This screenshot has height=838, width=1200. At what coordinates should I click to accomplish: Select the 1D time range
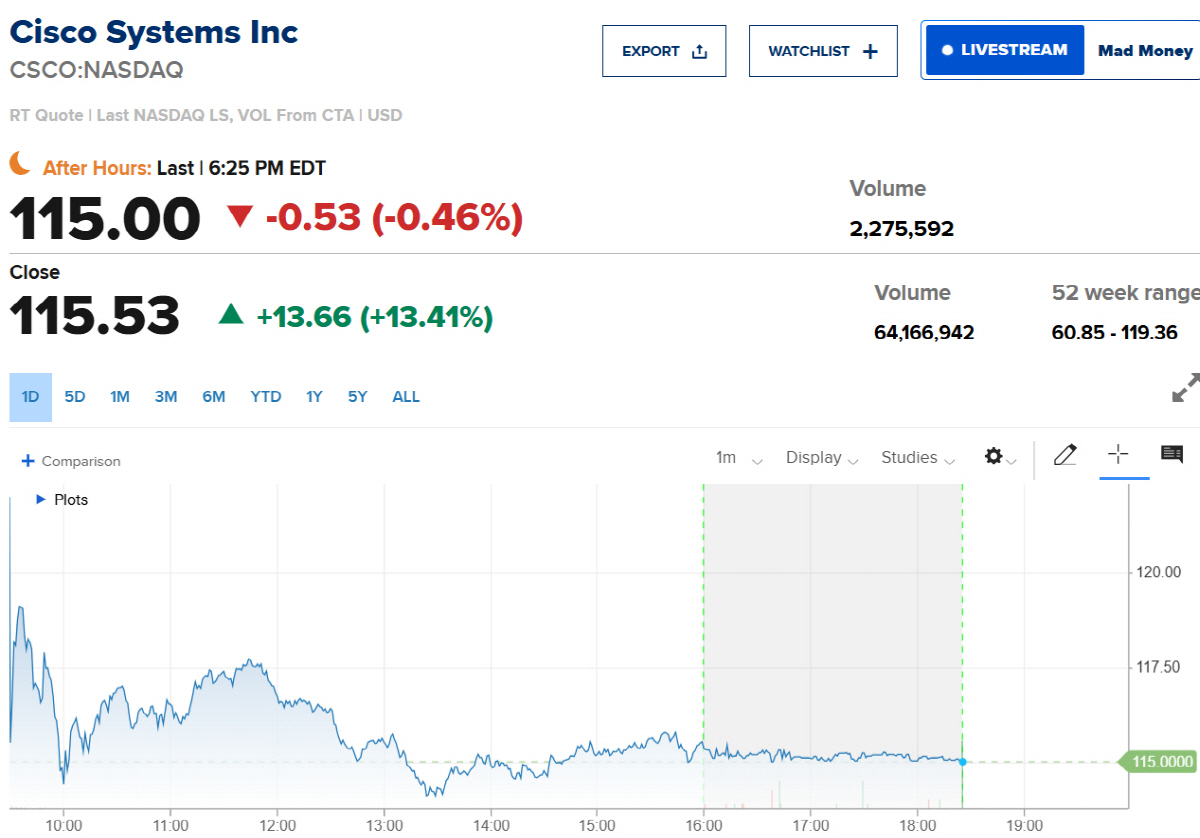31,397
